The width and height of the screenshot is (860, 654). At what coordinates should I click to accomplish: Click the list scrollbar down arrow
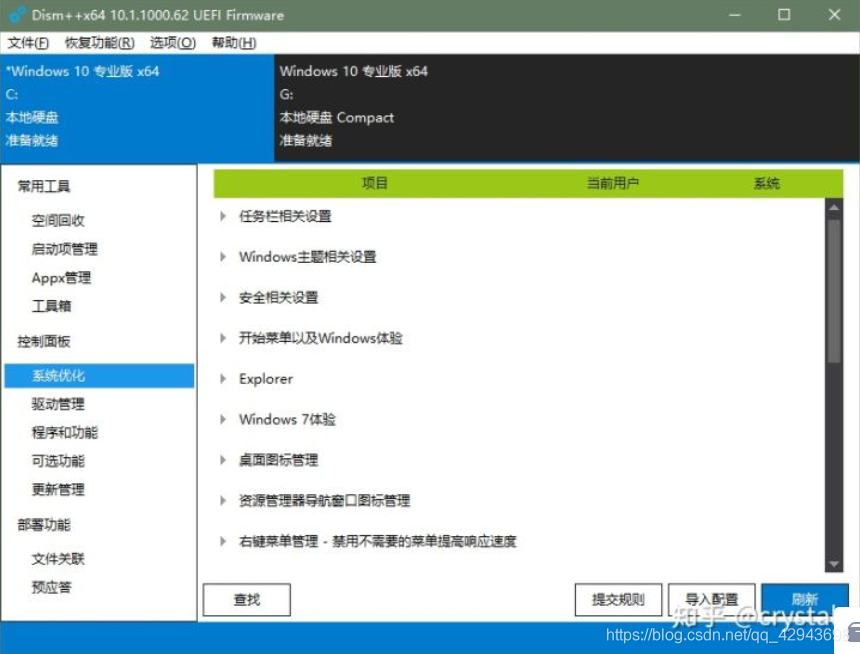[834, 563]
